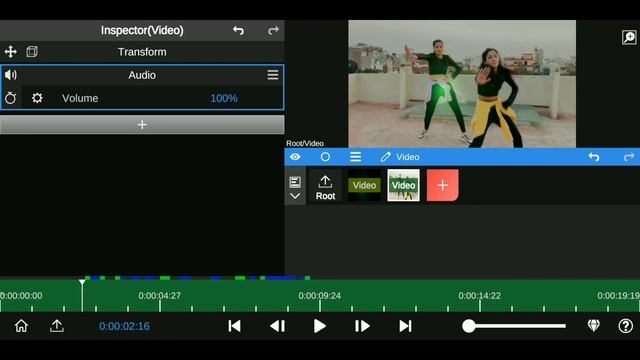640x360 pixels.
Task: Undo in the blue layer toolbar
Action: point(594,157)
